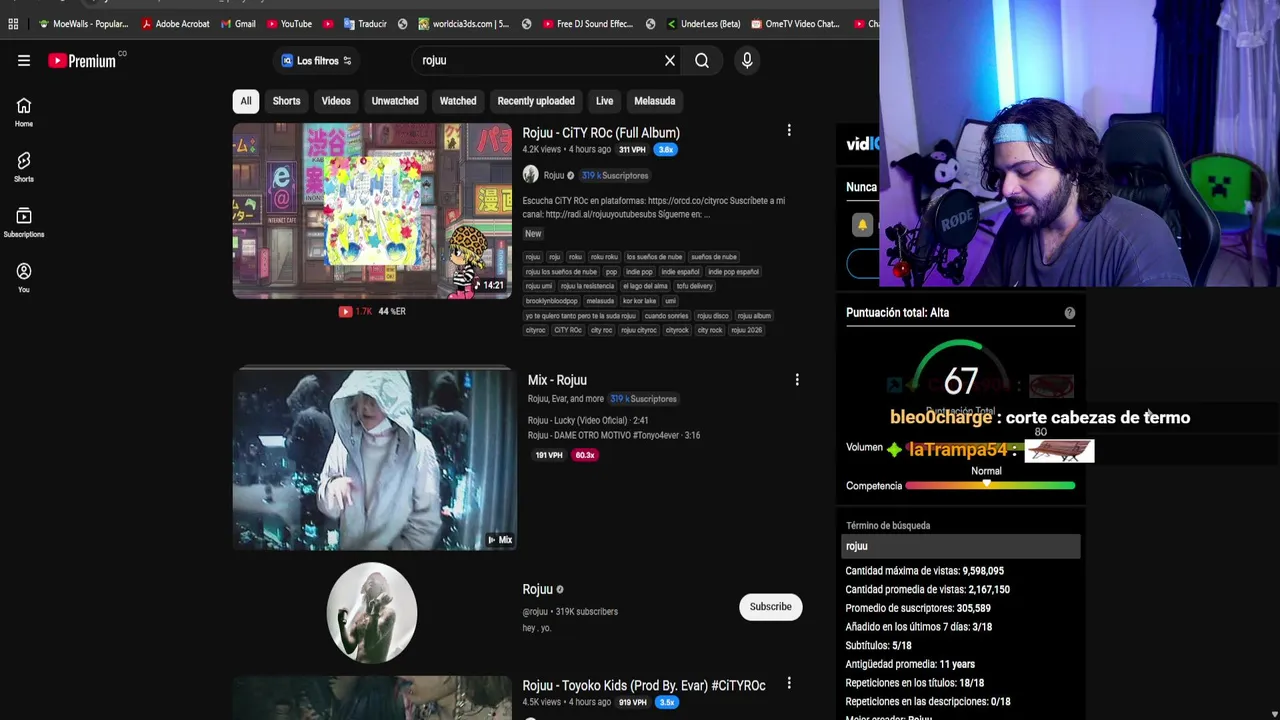The image size is (1280, 720).
Task: Open the OmeTV Video Chat bookmark
Action: point(795,24)
